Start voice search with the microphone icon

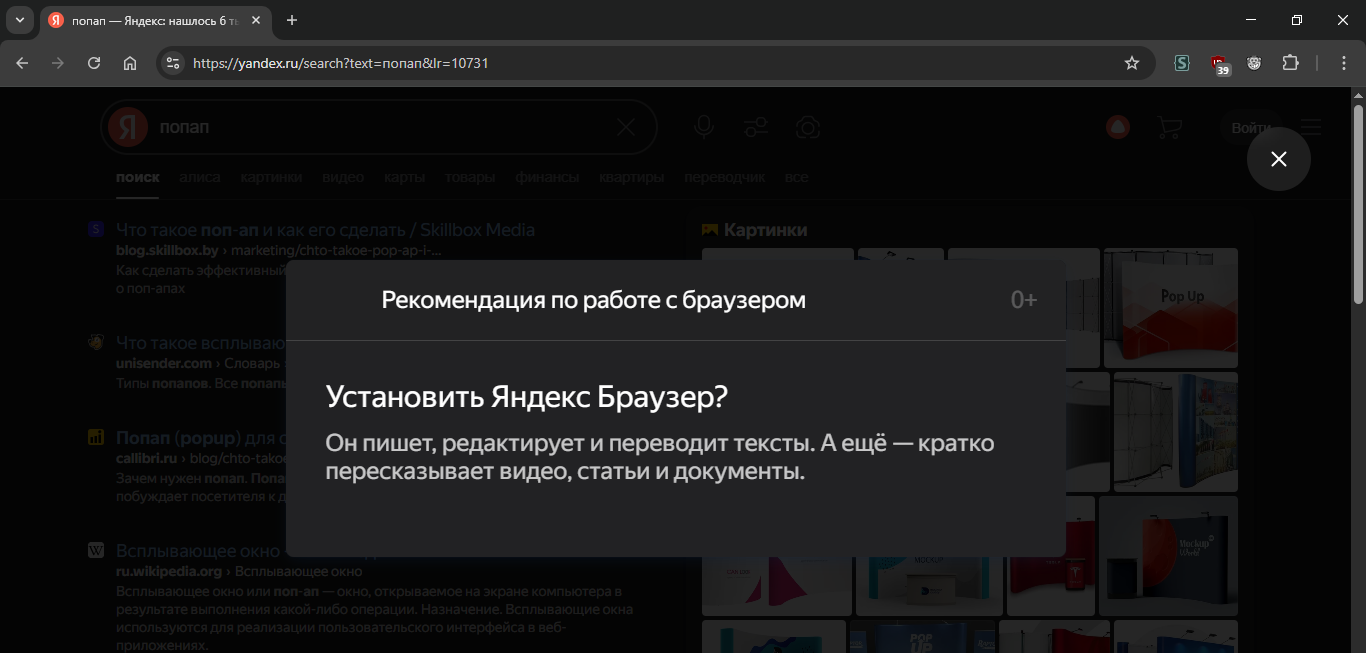coord(704,127)
